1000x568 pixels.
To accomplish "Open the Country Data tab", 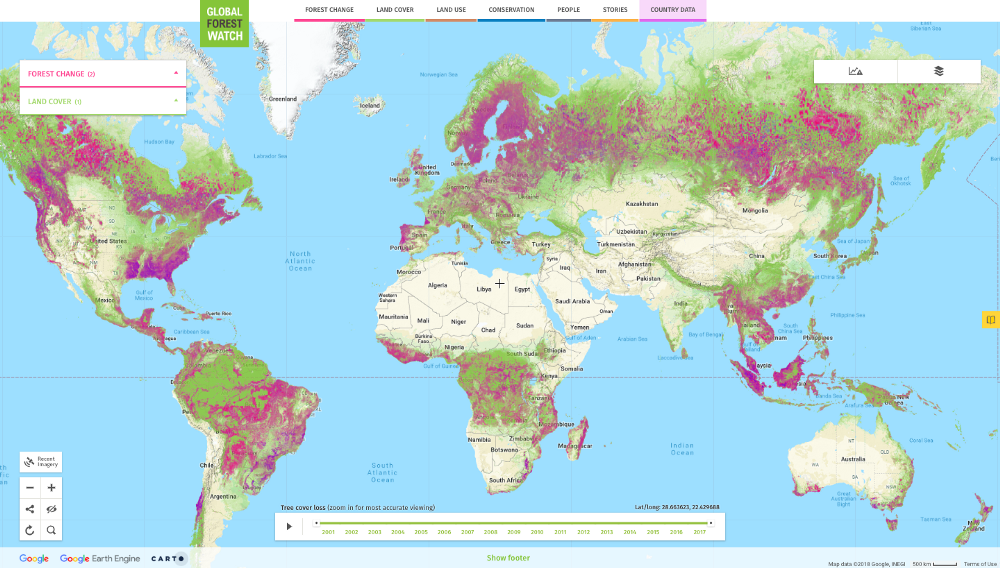I will (x=672, y=10).
